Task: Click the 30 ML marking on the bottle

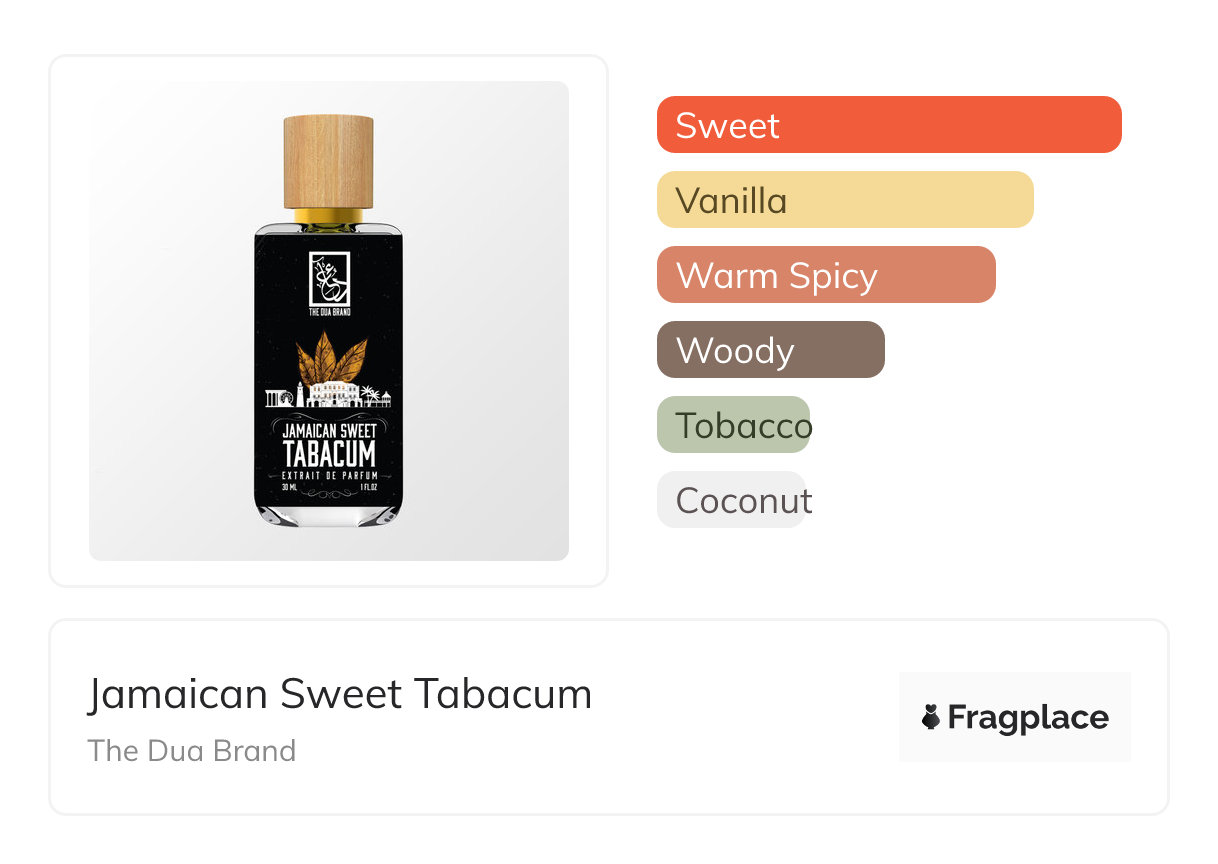Action: point(290,488)
